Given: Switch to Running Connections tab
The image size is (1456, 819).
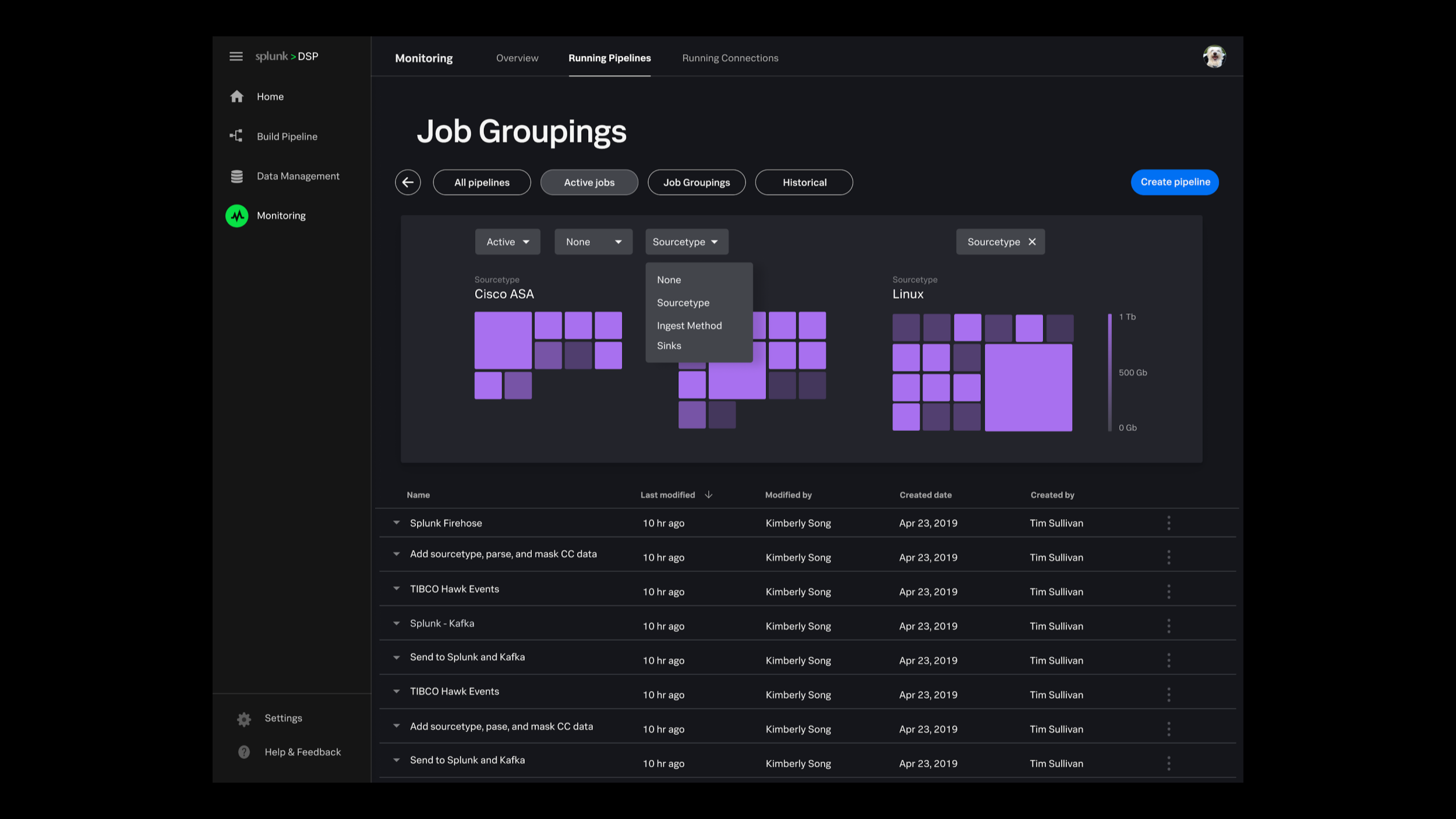Looking at the screenshot, I should [730, 58].
